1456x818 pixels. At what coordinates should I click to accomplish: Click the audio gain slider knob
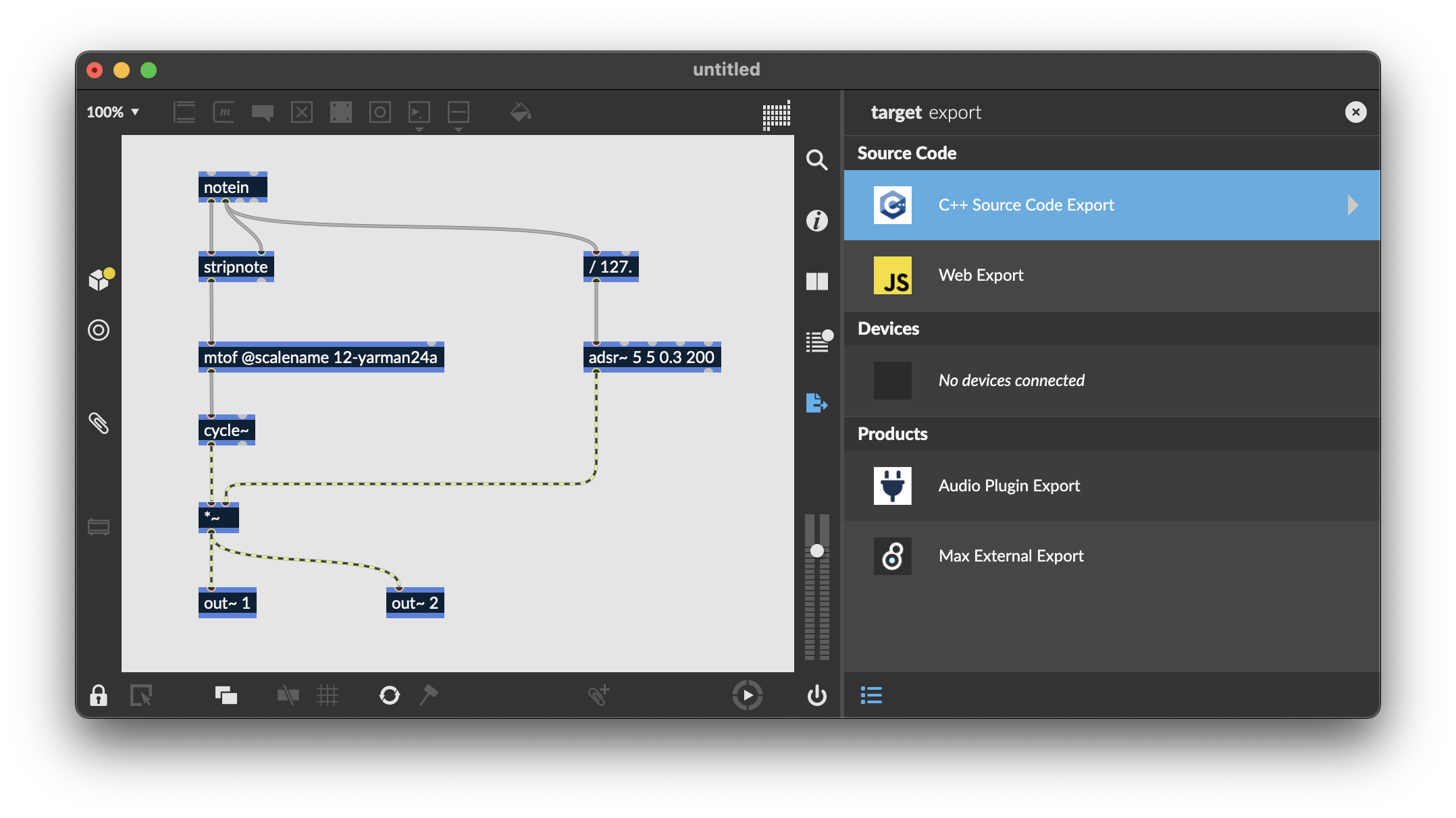[816, 551]
